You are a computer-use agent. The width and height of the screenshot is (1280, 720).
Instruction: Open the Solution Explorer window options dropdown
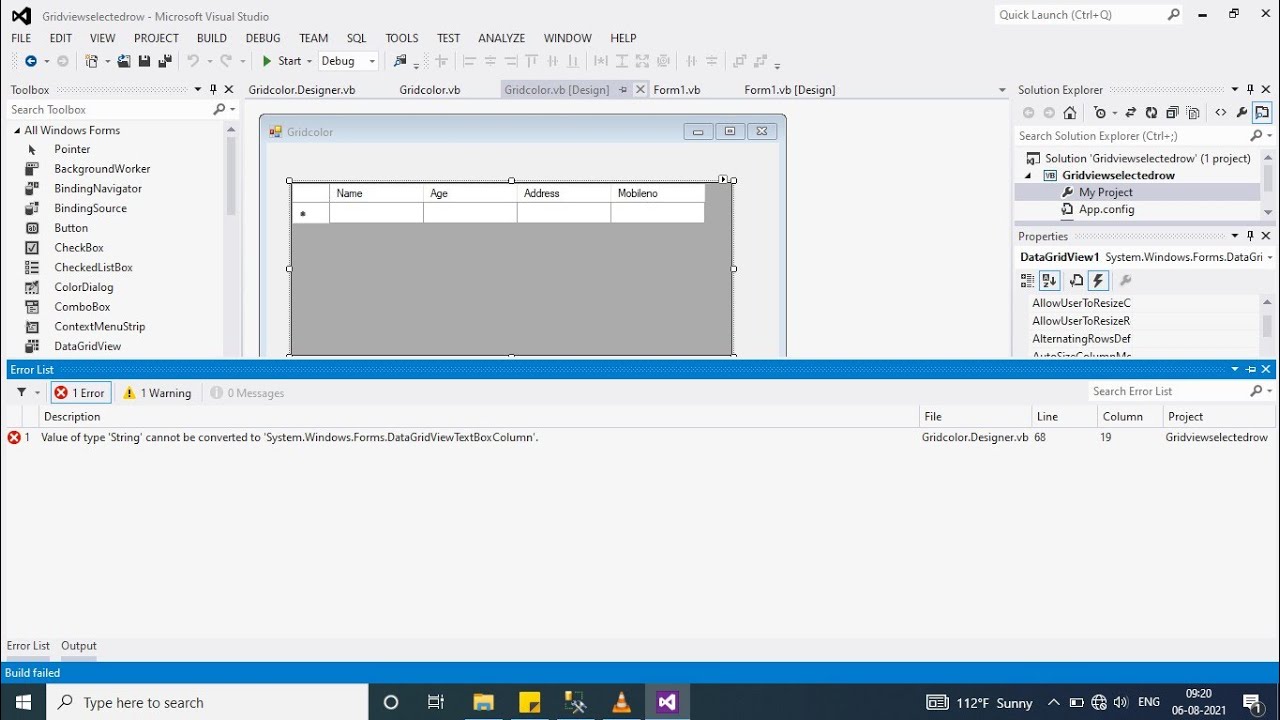pyautogui.click(x=1235, y=89)
